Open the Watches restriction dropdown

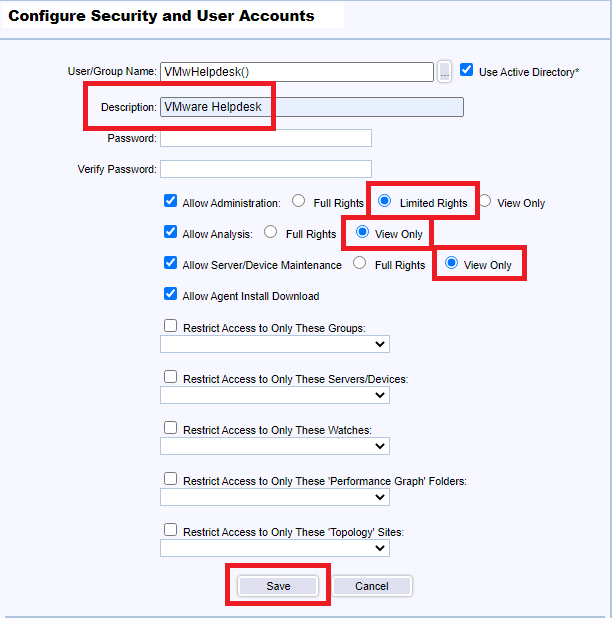point(275,446)
